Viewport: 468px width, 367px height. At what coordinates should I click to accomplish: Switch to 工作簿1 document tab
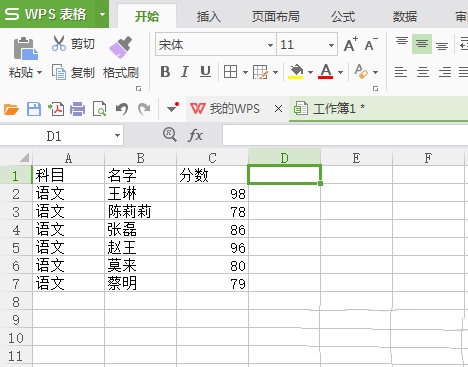(x=378, y=109)
